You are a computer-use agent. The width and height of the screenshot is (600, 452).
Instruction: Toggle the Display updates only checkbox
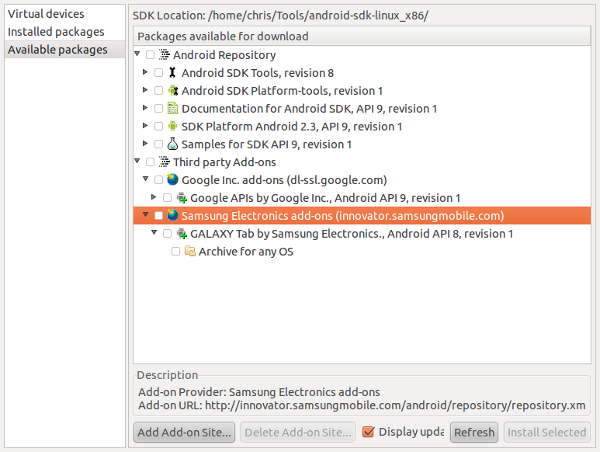click(368, 432)
